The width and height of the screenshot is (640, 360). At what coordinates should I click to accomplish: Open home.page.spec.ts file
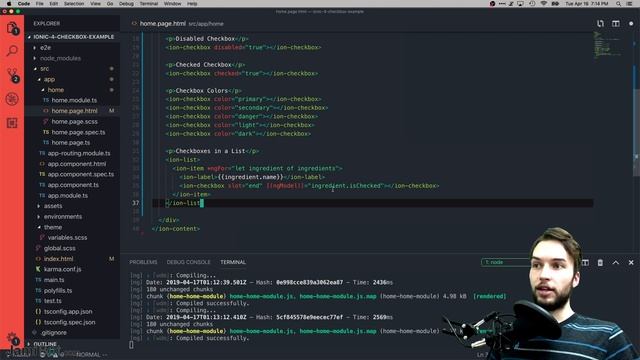click(x=78, y=132)
